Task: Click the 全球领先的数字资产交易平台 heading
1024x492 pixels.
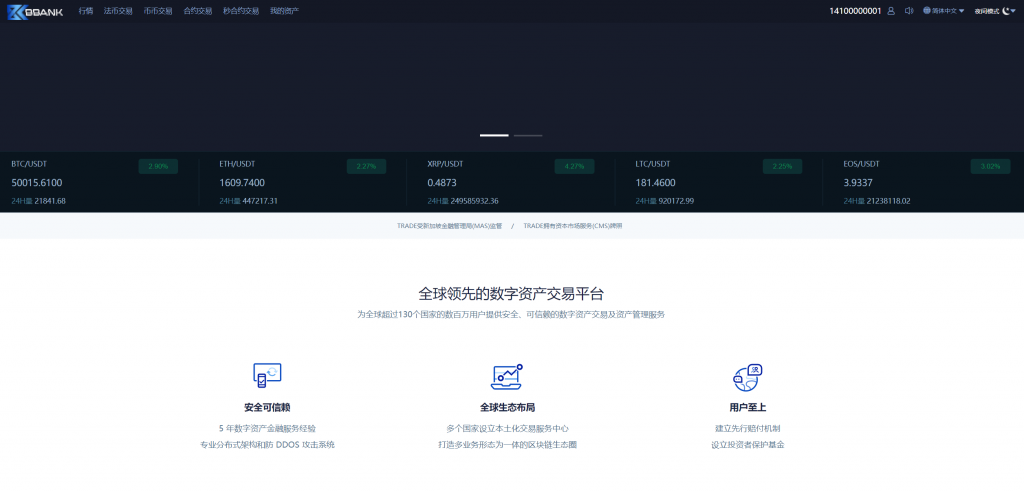Action: coord(511,293)
